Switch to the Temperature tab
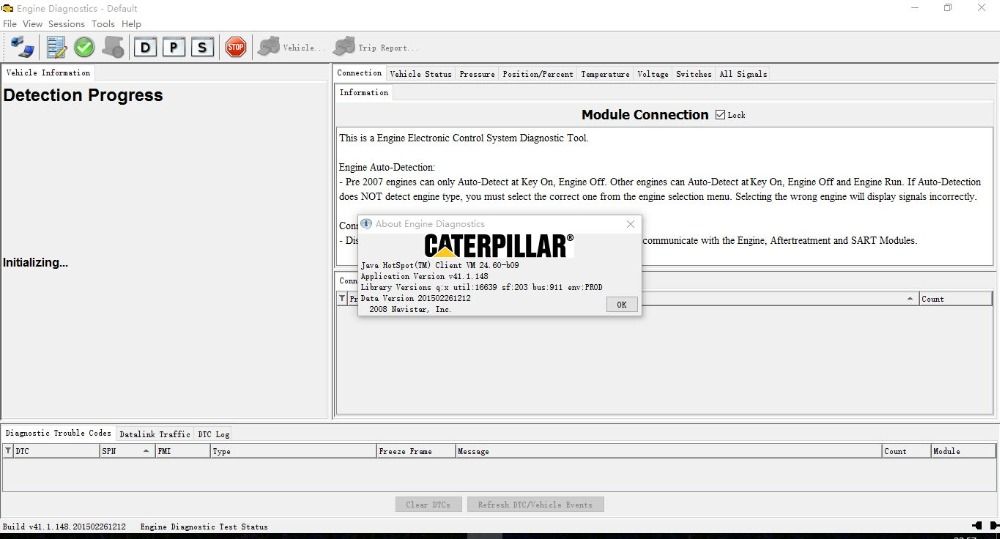Viewport: 1000px width, 539px height. click(x=605, y=74)
